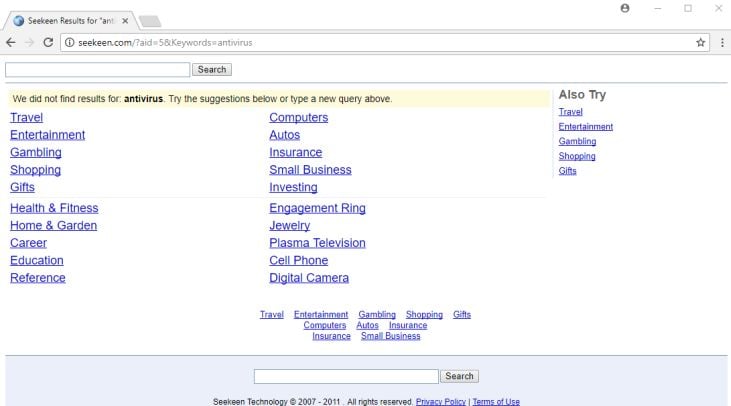Click Travel under Also Try
The width and height of the screenshot is (731, 406).
click(571, 112)
